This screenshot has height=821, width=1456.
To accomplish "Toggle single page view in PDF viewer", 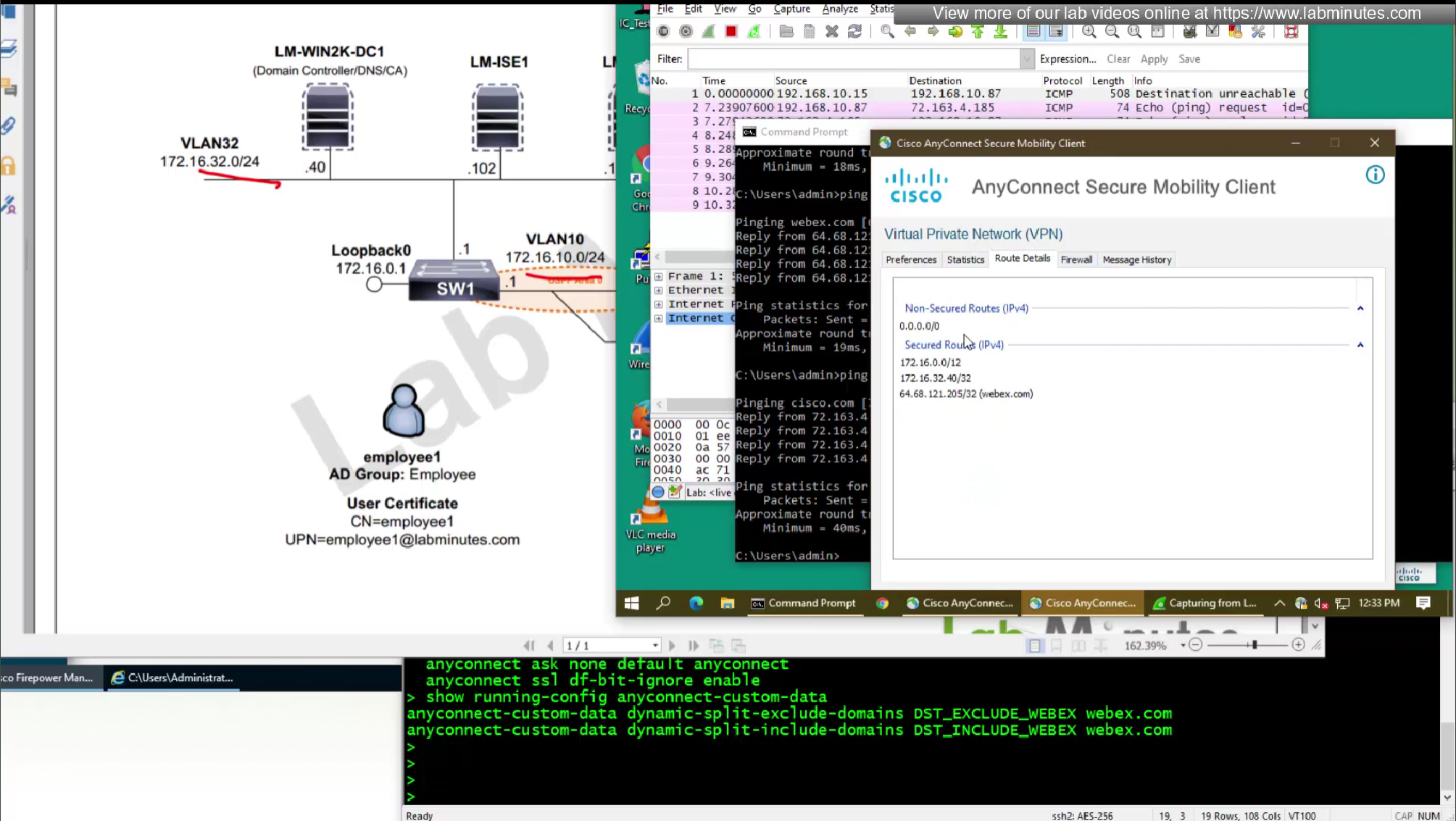I will [x=1034, y=646].
